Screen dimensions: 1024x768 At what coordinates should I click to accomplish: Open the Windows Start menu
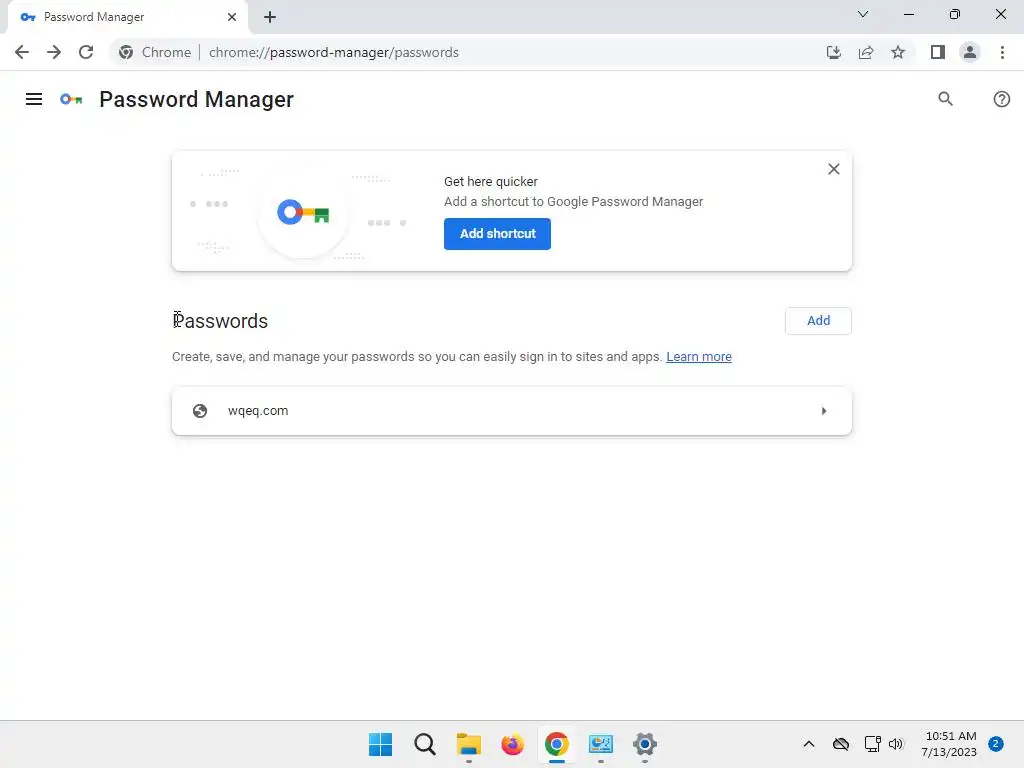point(381,744)
